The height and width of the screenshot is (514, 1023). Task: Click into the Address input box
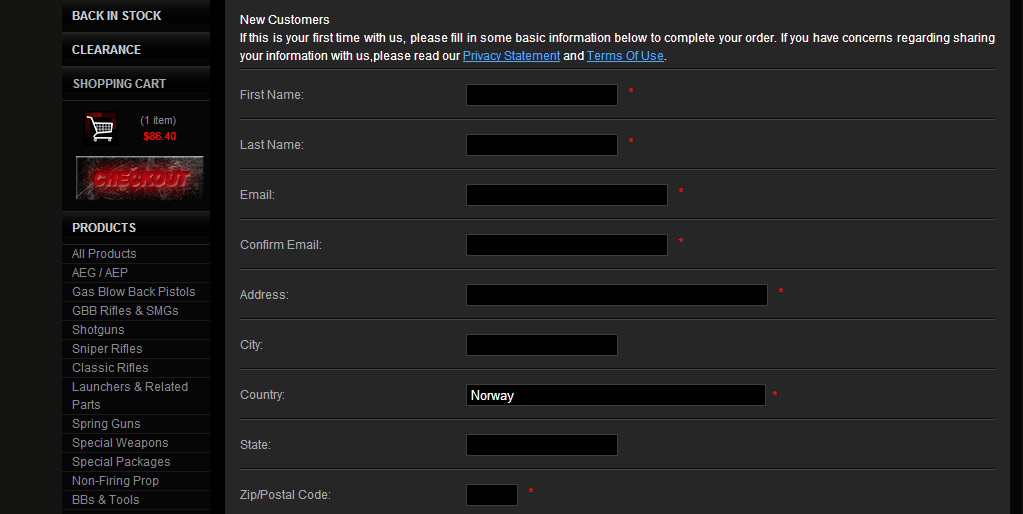pos(617,295)
